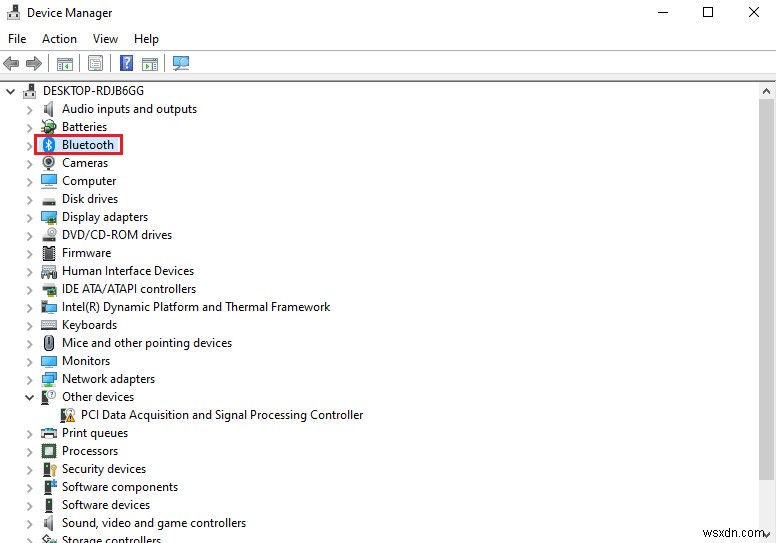
Task: Click the Mice and other pointing devices icon
Action: (48, 343)
